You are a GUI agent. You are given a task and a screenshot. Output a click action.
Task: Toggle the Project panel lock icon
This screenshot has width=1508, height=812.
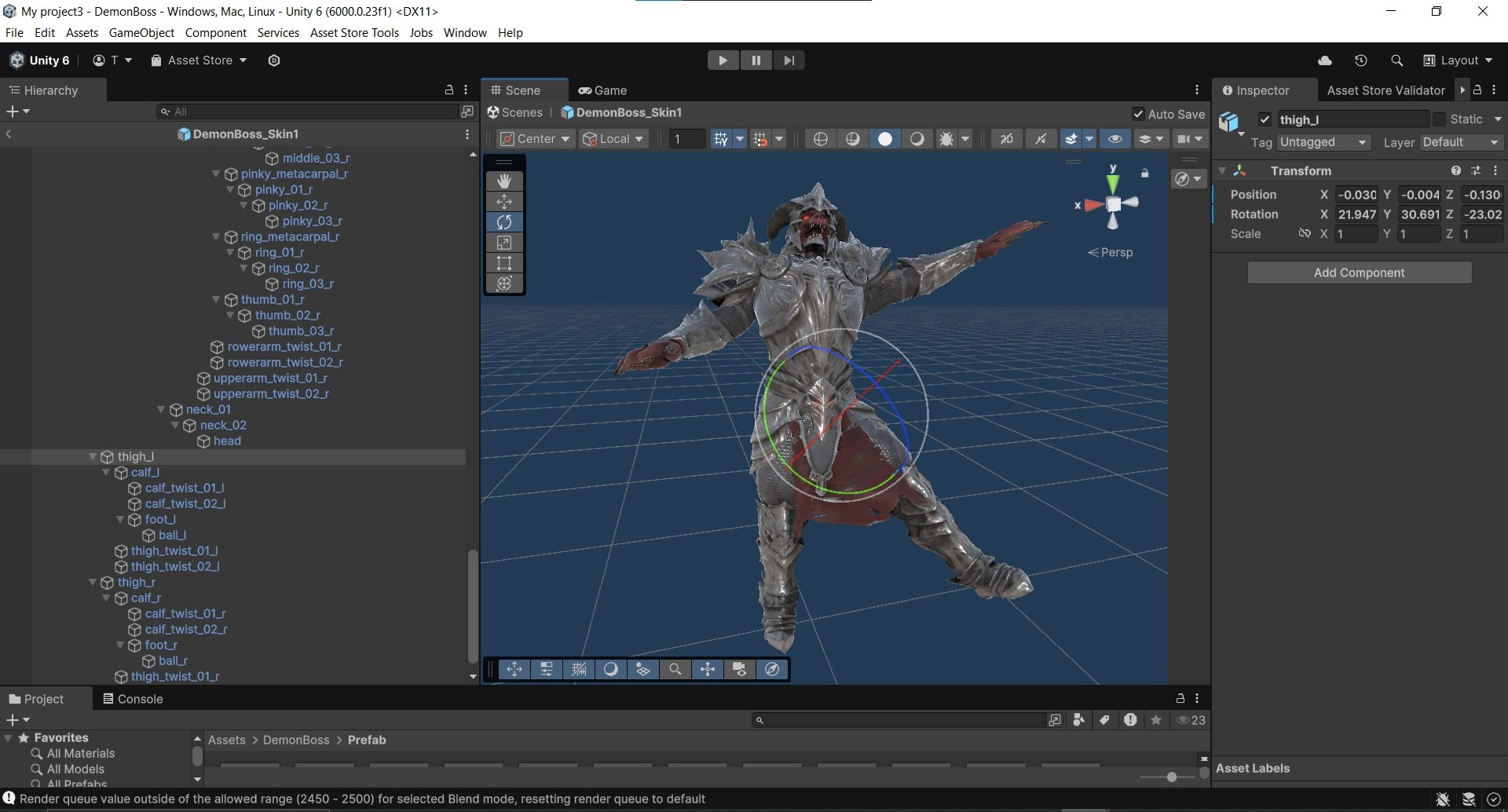[x=1180, y=698]
